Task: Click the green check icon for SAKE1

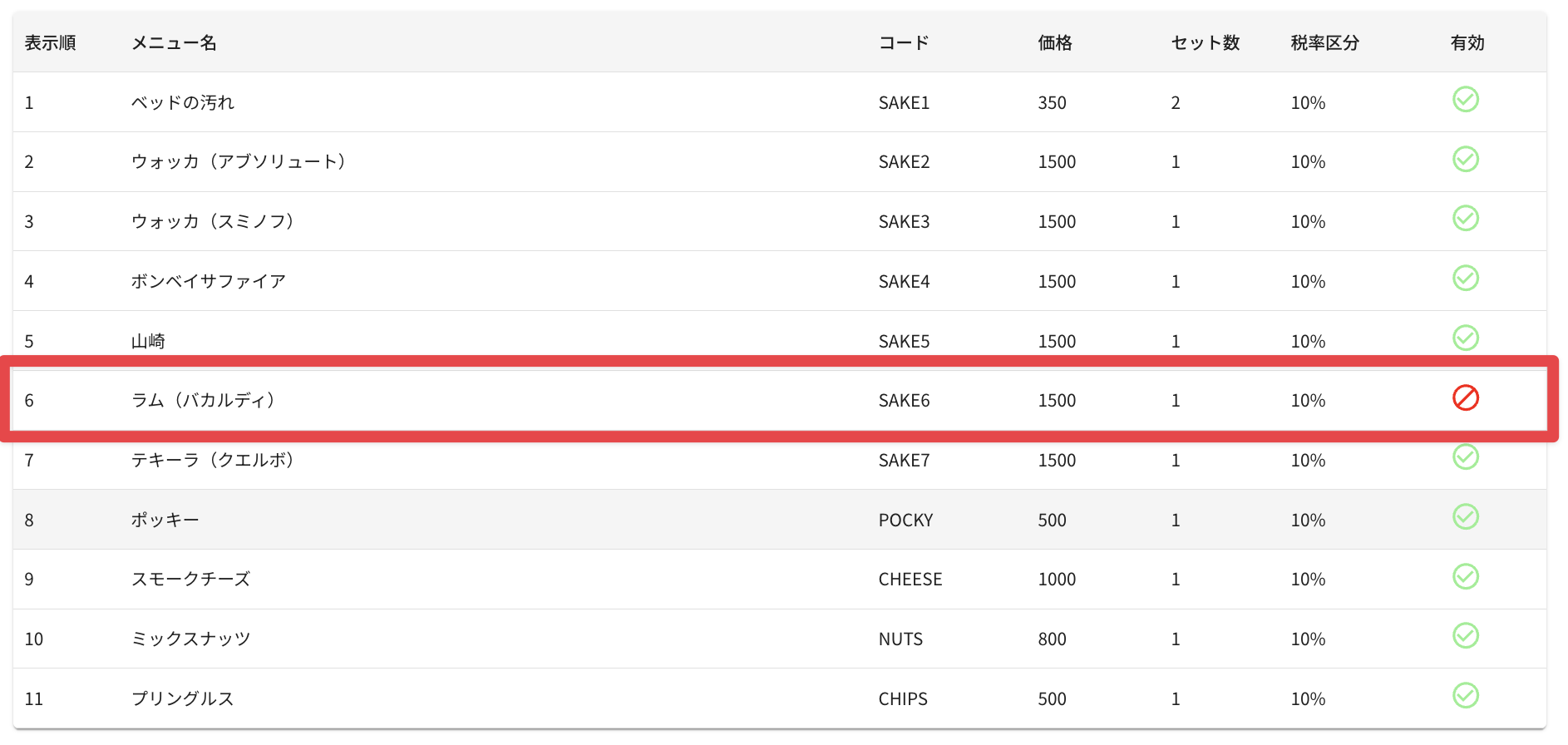Action: (1465, 99)
